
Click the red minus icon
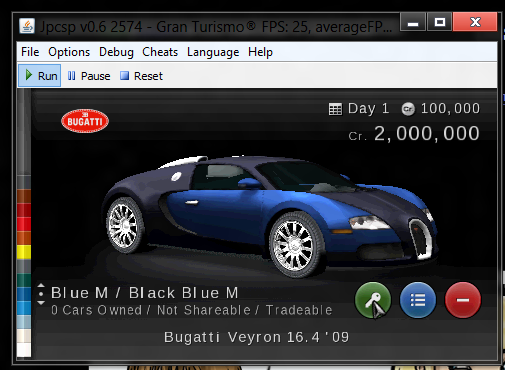(x=463, y=300)
